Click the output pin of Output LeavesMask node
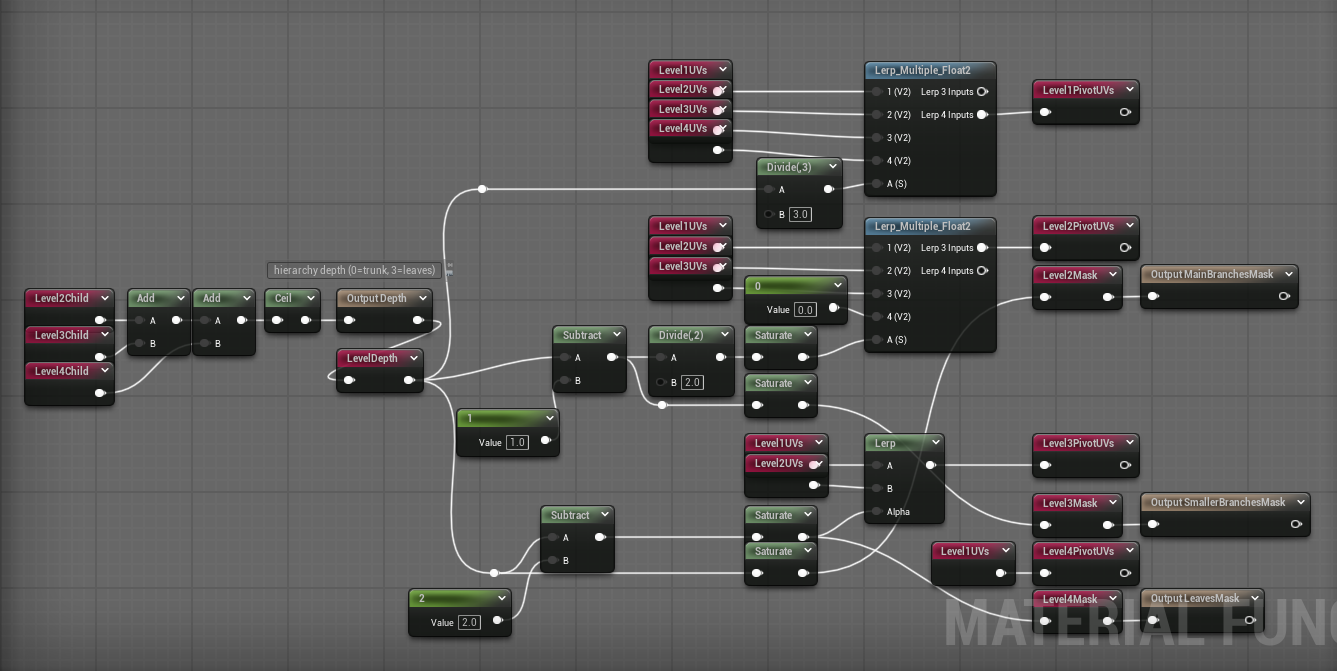 (x=1250, y=621)
